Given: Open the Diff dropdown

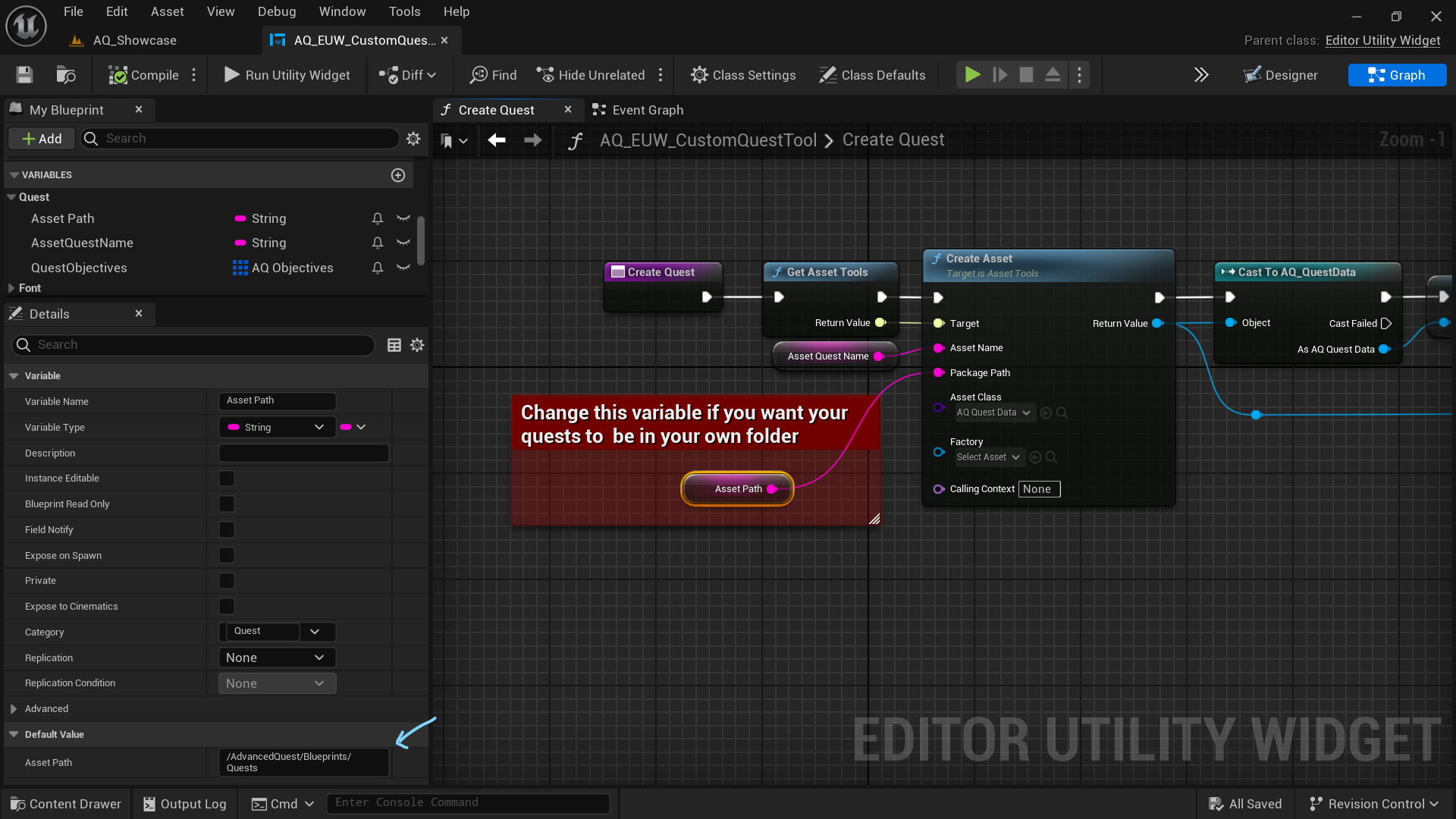Looking at the screenshot, I should click(408, 75).
